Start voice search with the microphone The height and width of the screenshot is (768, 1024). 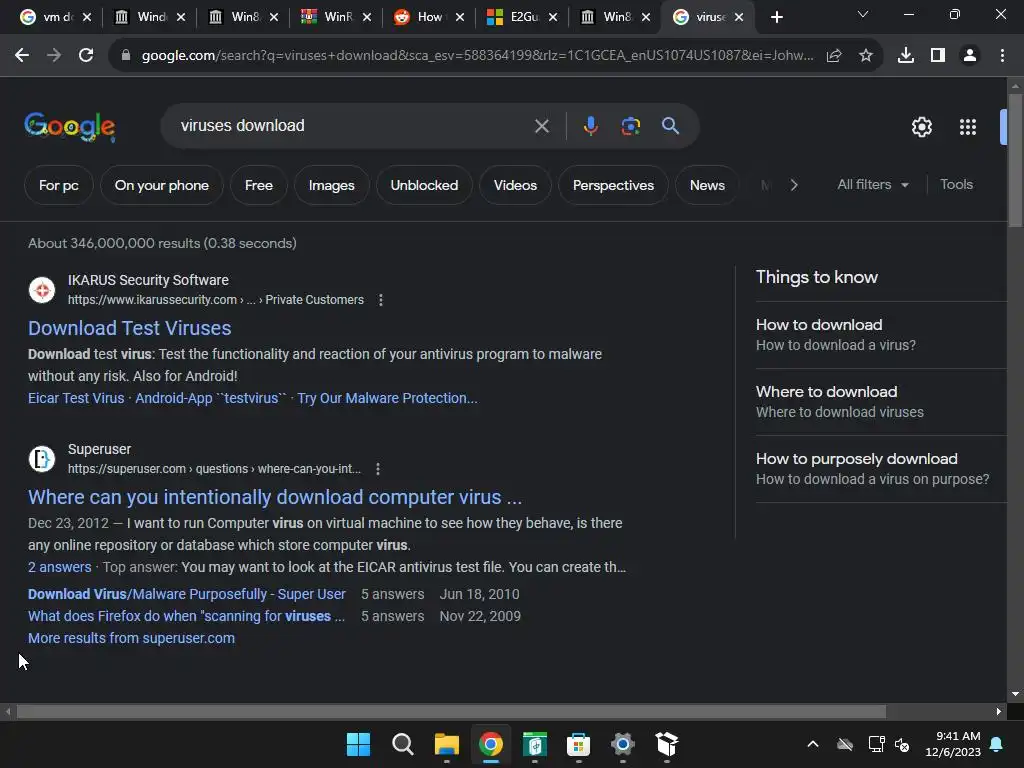click(590, 126)
